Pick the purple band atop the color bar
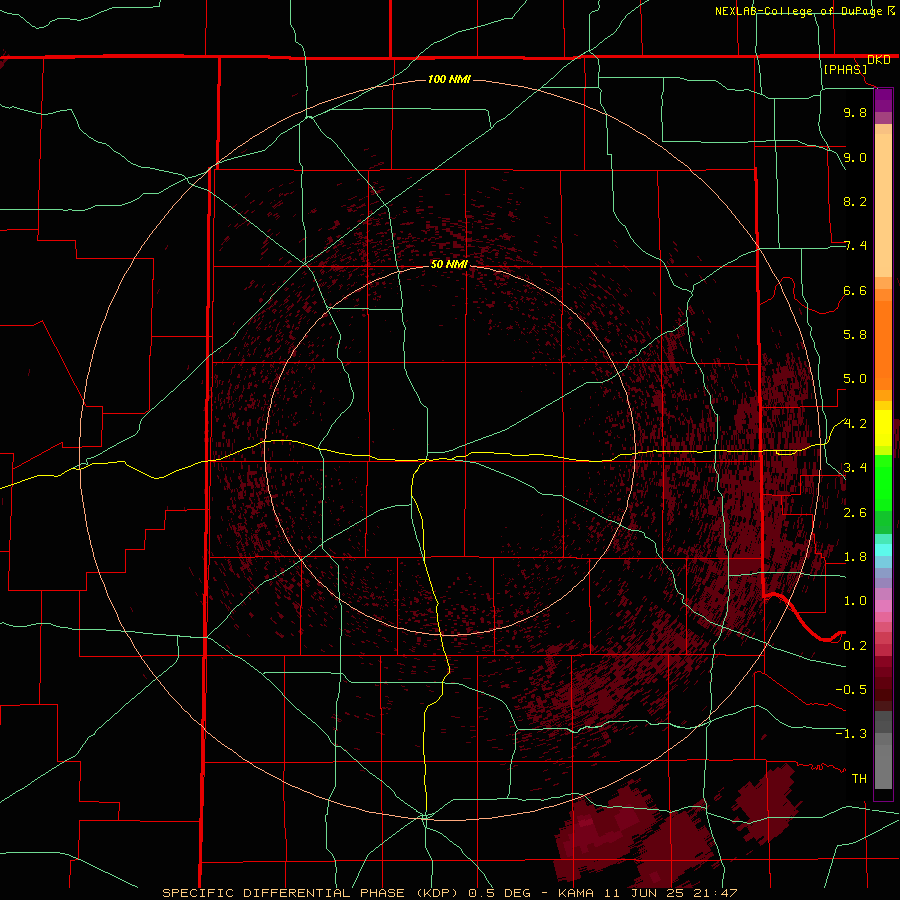 click(x=883, y=100)
